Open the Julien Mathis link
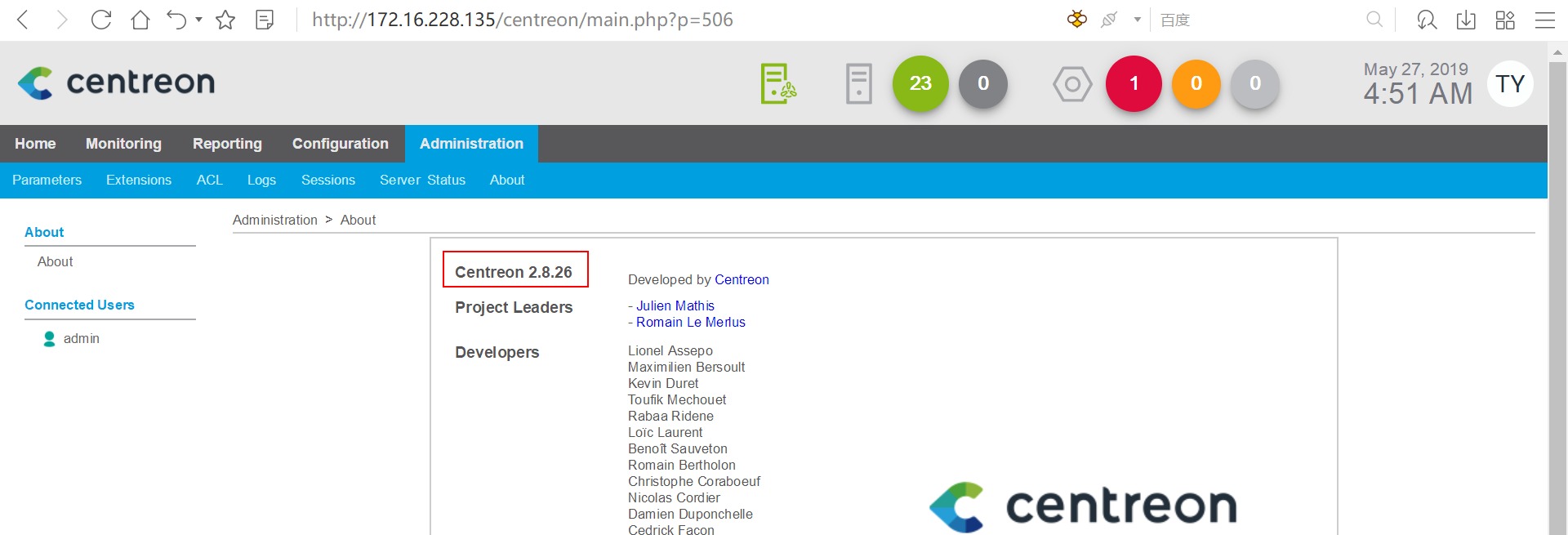The image size is (1568, 535). coord(675,305)
